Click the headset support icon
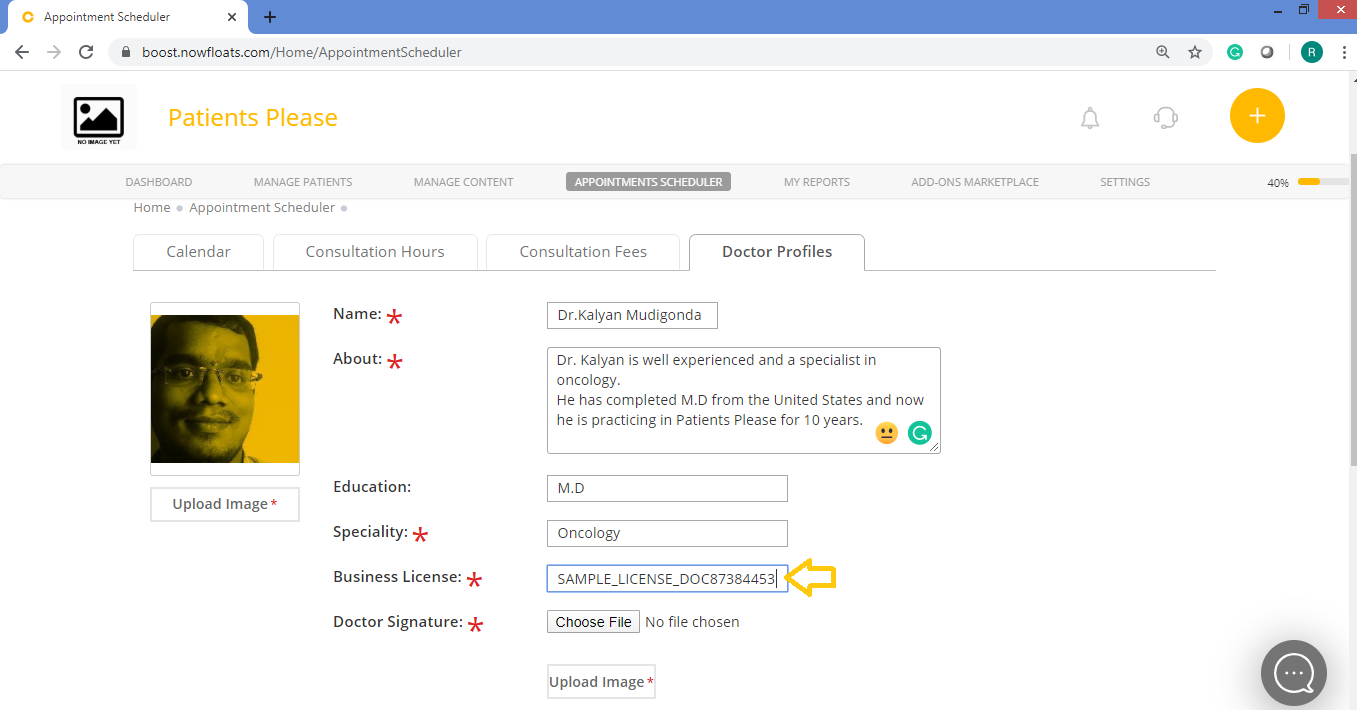1357x710 pixels. pos(1164,117)
